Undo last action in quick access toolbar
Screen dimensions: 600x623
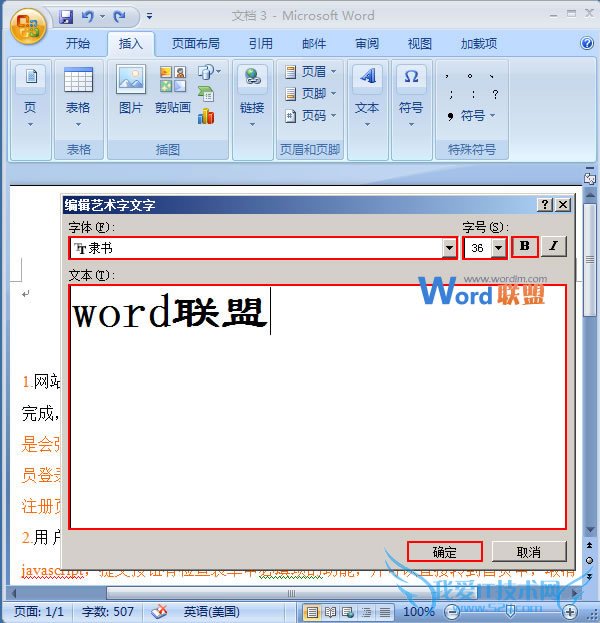pyautogui.click(x=88, y=17)
